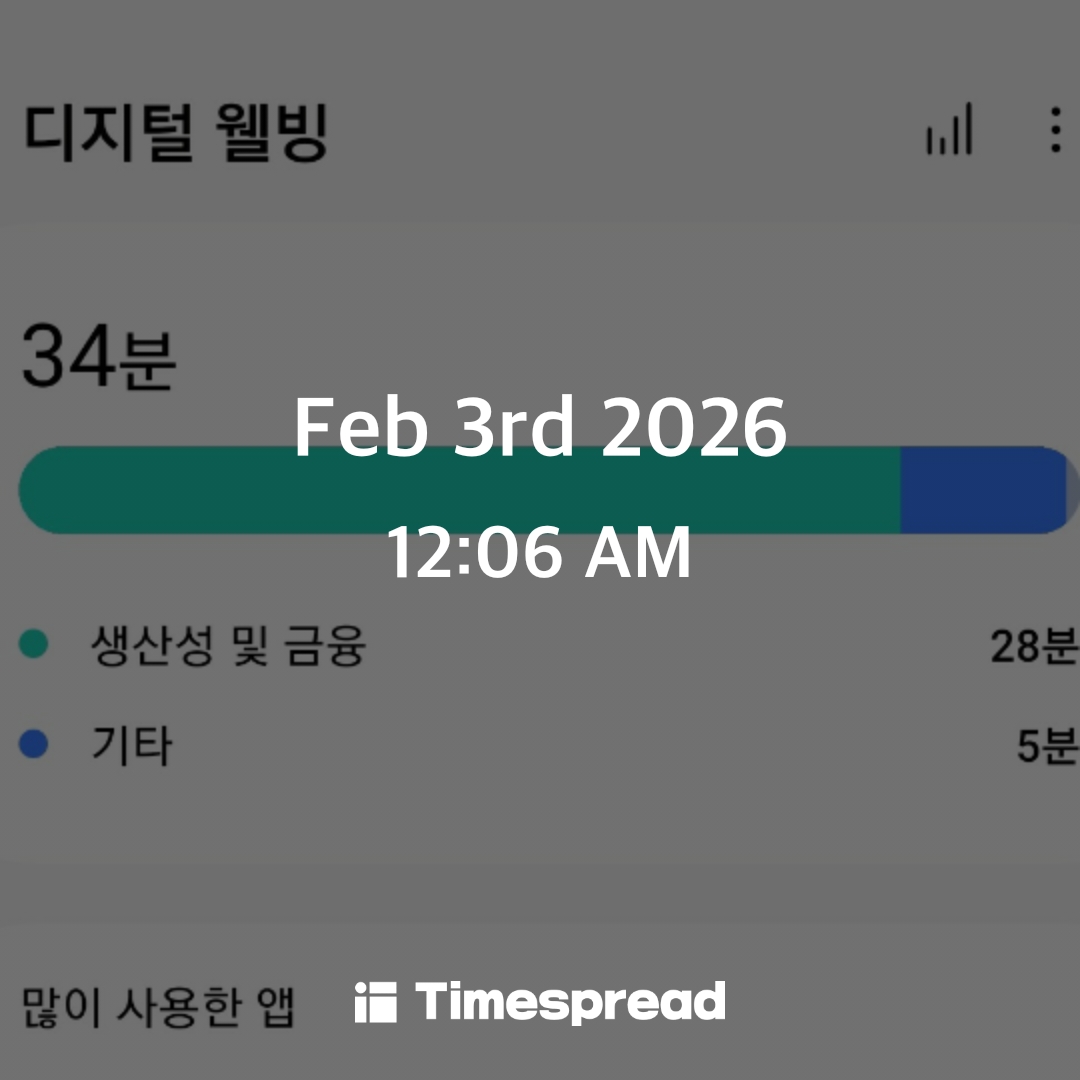
Task: Tap the 28분 usage value
Action: point(1033,647)
